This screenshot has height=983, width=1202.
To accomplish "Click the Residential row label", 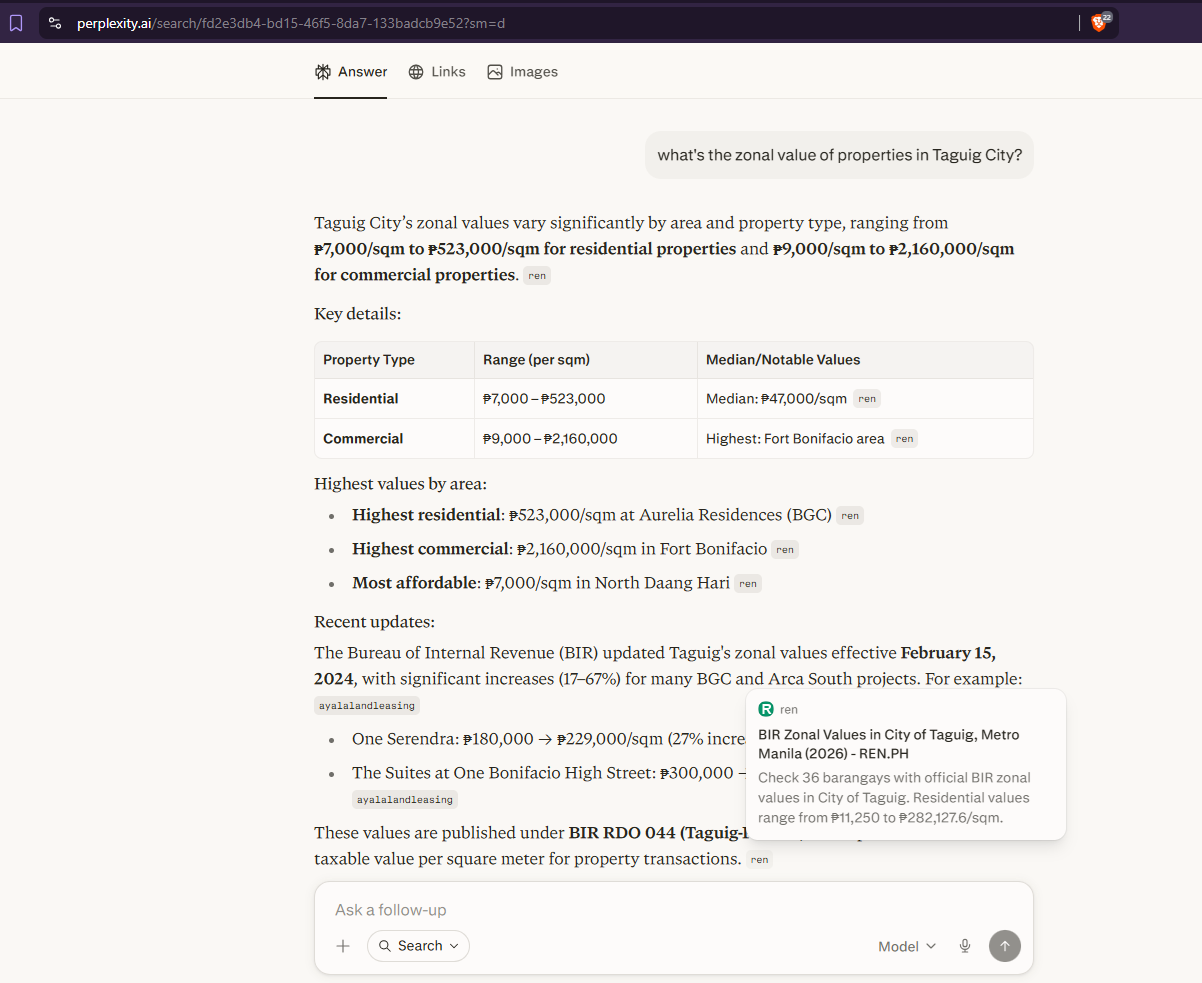I will click(x=361, y=399).
